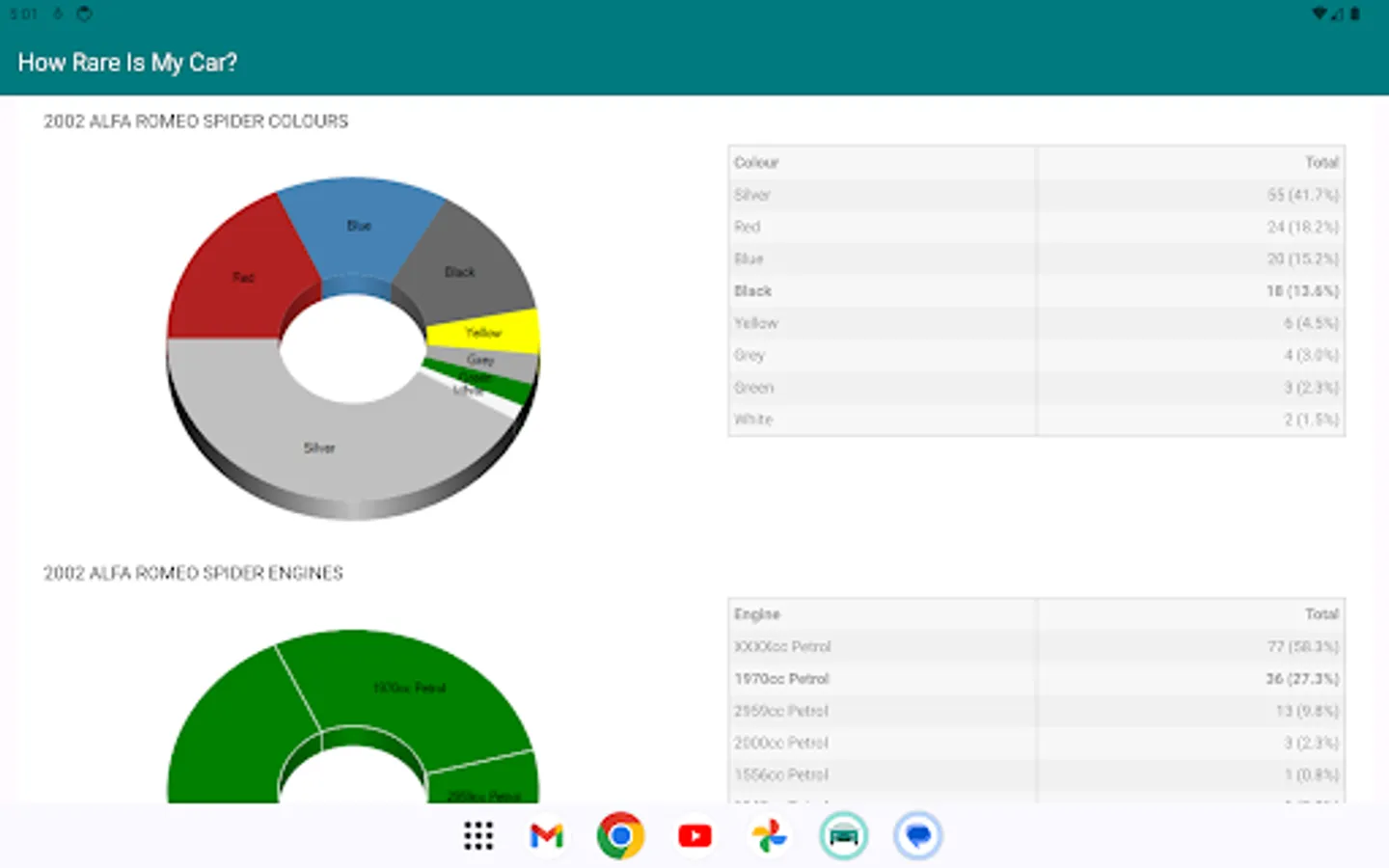Click the 24 (18.2%) total cell
This screenshot has height=868, width=1389.
(x=1191, y=227)
